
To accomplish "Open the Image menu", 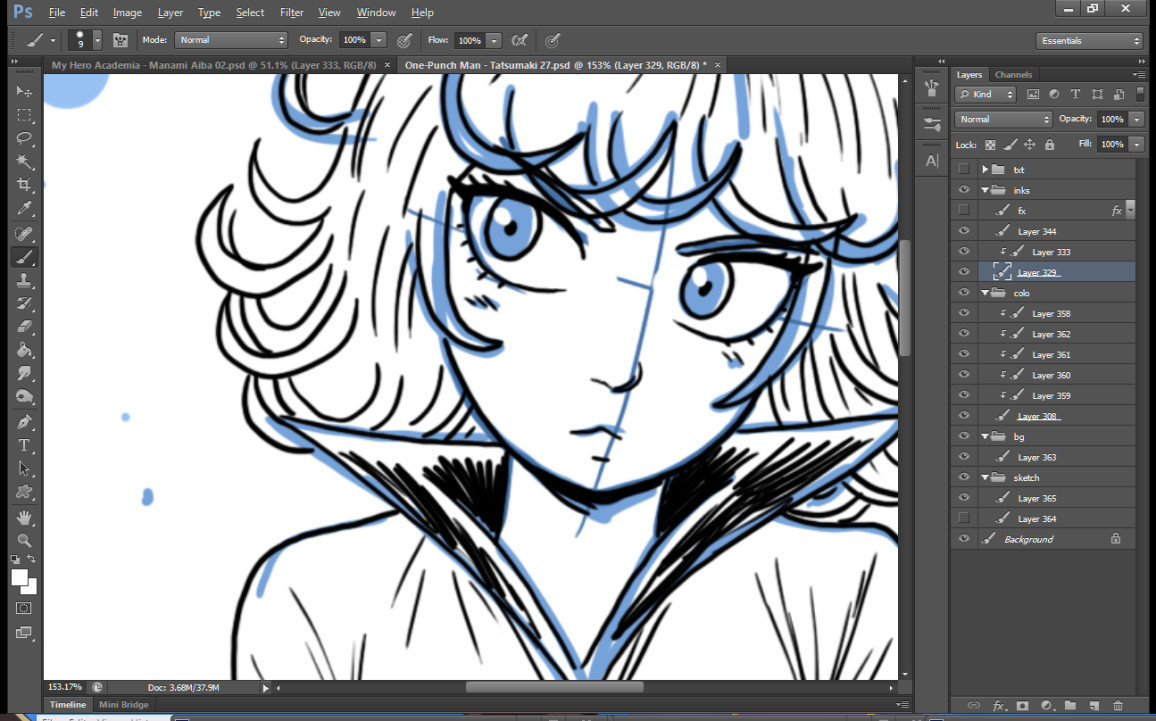I will point(127,13).
